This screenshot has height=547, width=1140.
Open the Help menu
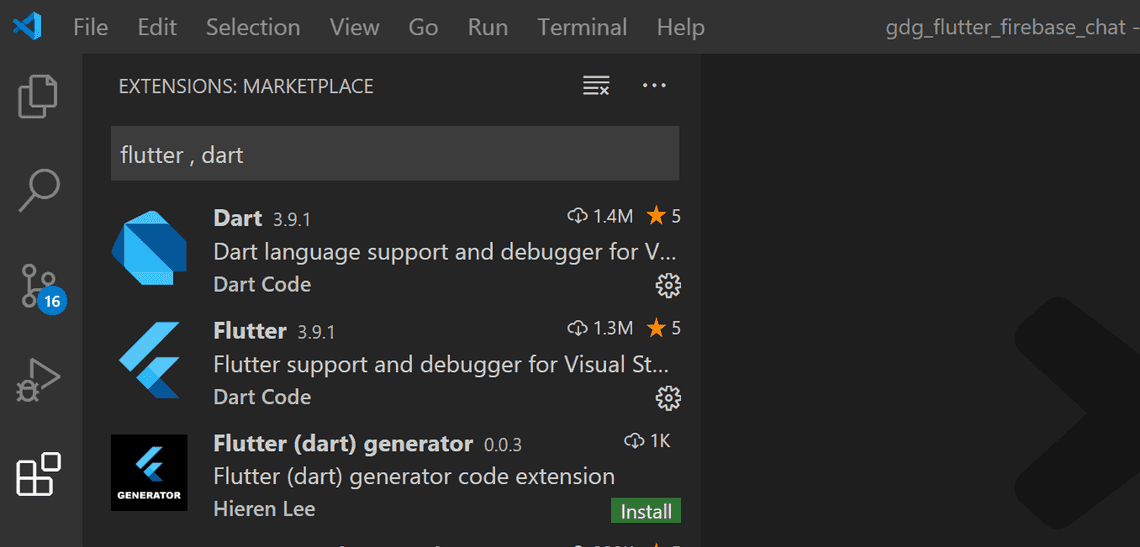pyautogui.click(x=681, y=28)
